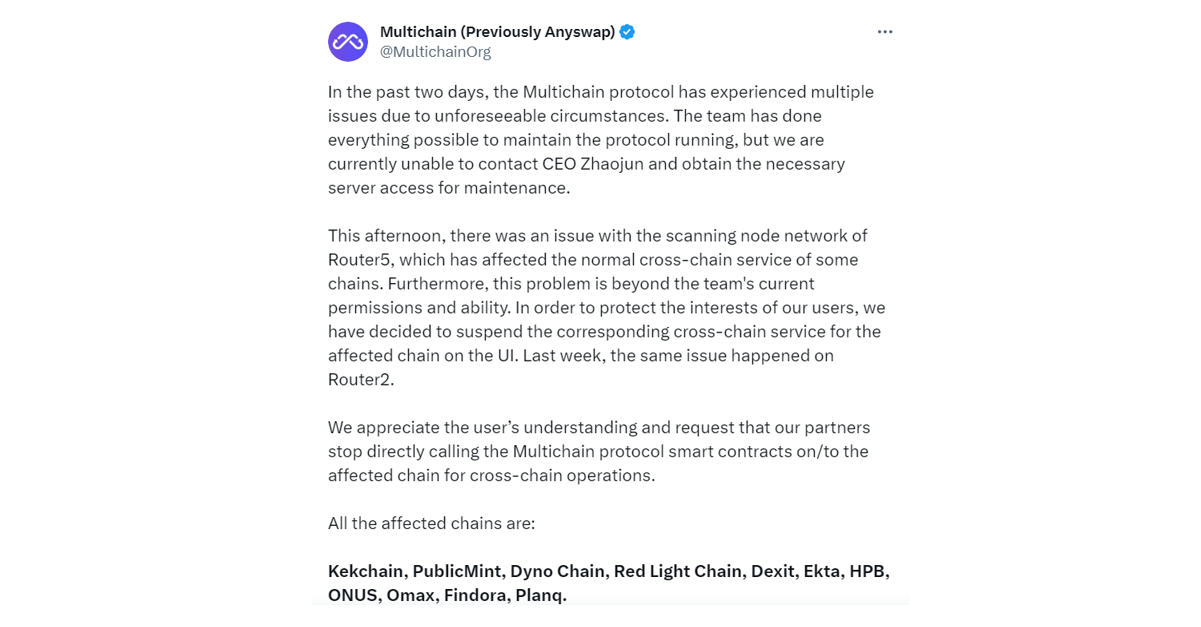Click "Dyno Chain" in the bold list

point(557,572)
